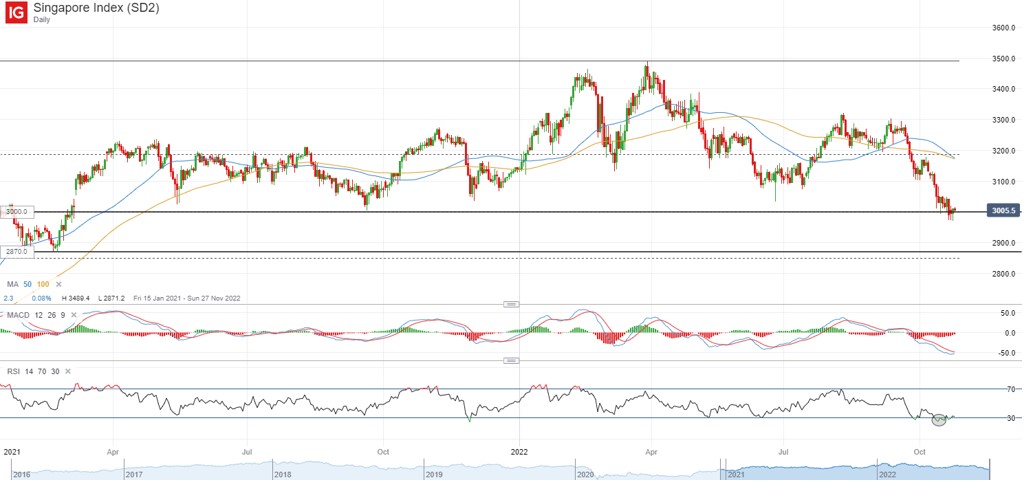Click the navigator's right range handle
This screenshot has height=482, width=1028.
989,471
